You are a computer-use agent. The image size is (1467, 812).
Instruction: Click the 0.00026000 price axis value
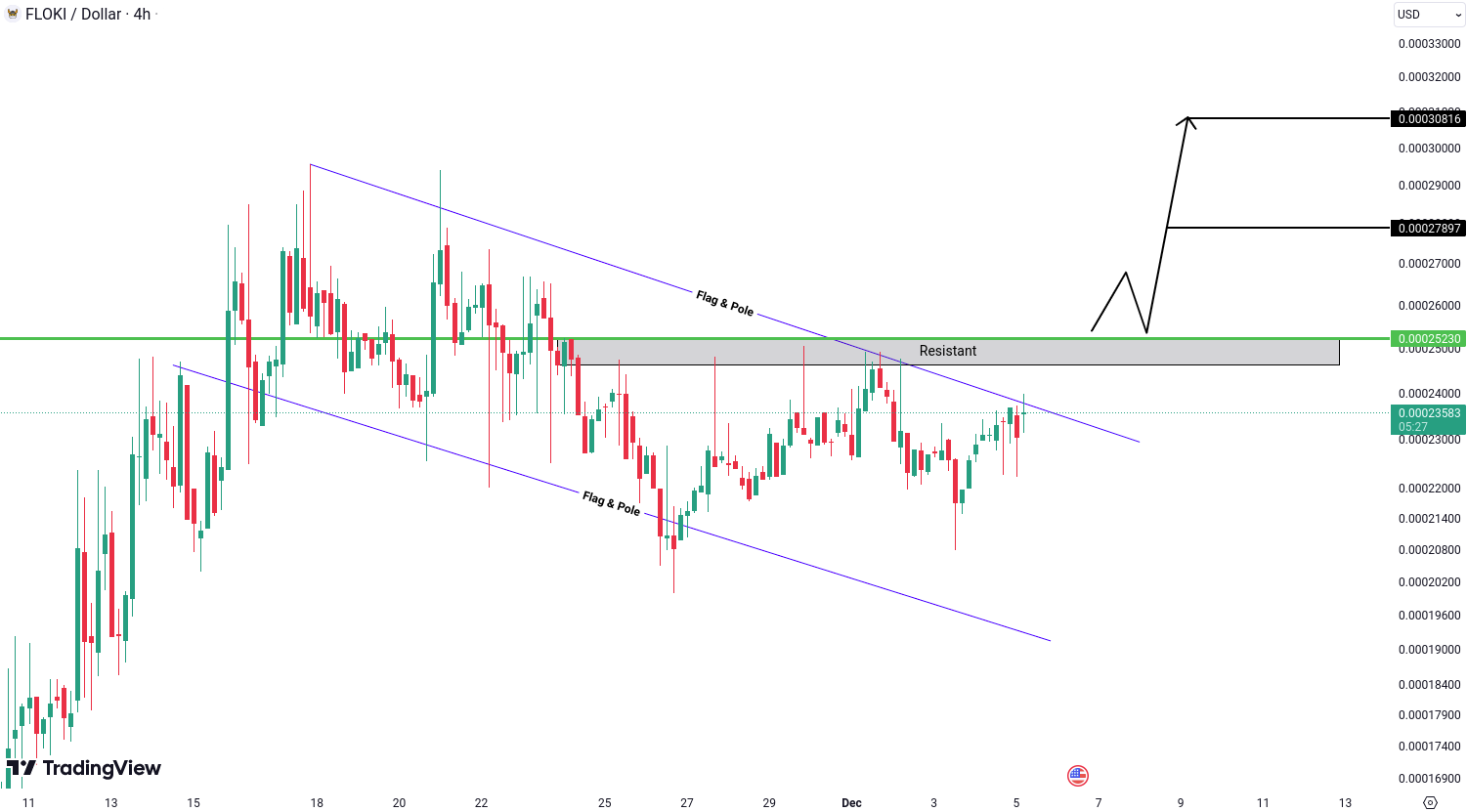click(x=1429, y=306)
